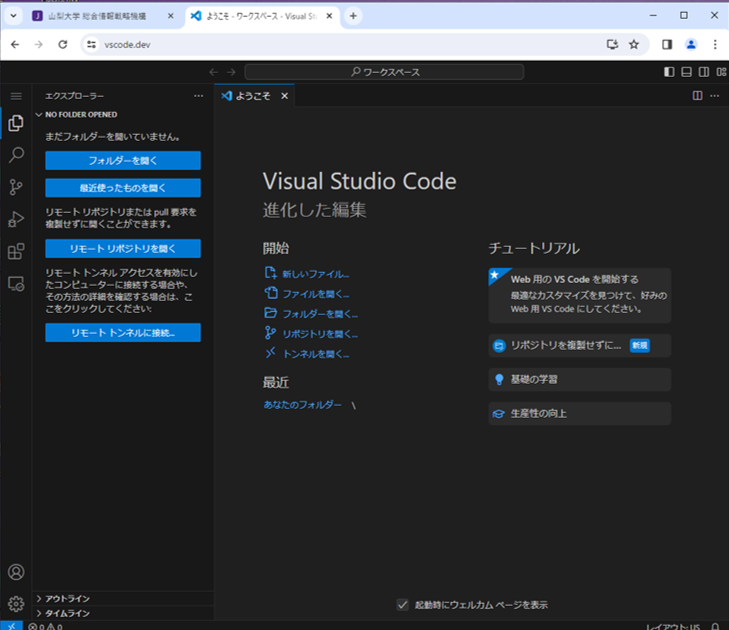Image resolution: width=729 pixels, height=630 pixels.
Task: Click the ファイルを開く... link
Action: (316, 294)
